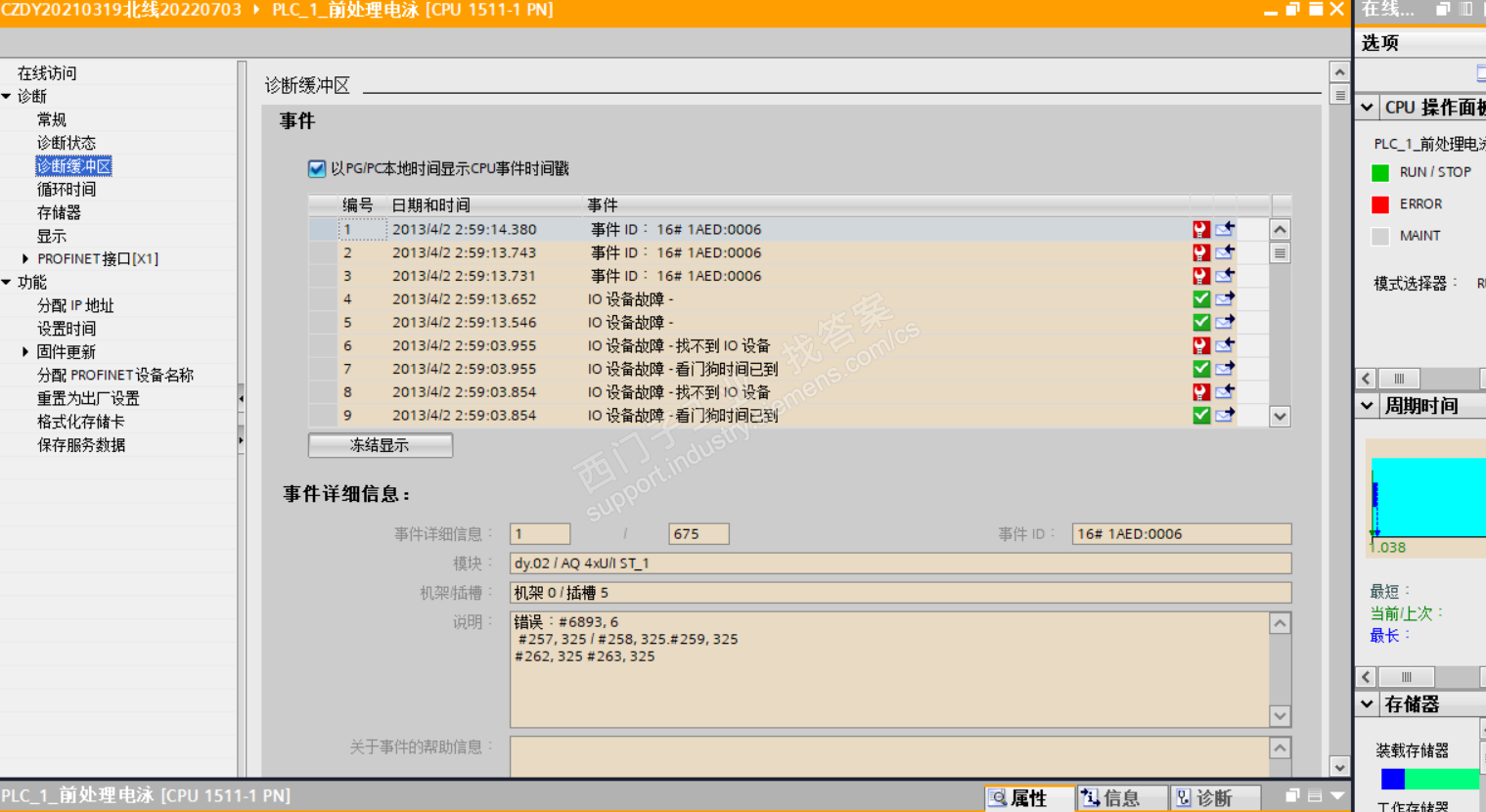Click the red error status icon in event row 2
The height and width of the screenshot is (812, 1486).
coord(1201,252)
